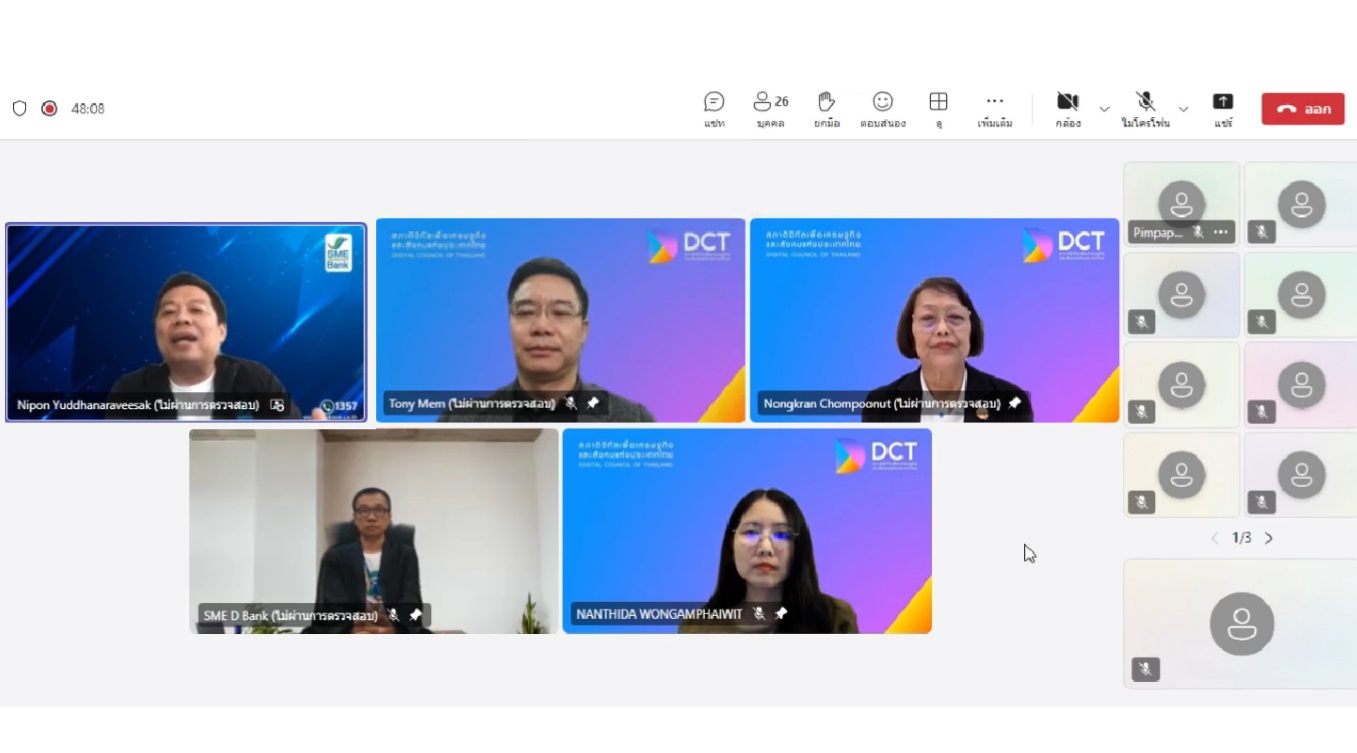Click SME D Bank's muted mic icon
This screenshot has height=753, width=1357.
coord(393,615)
